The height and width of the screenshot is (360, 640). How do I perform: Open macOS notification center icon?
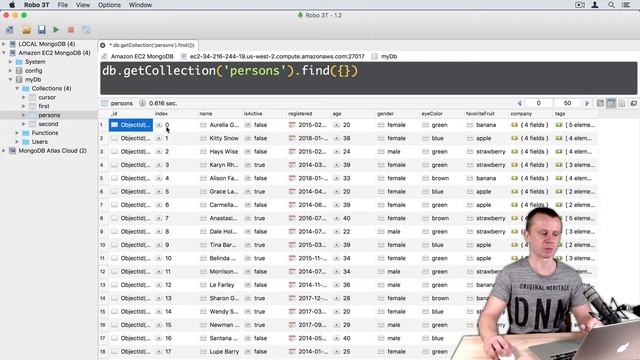[626, 5]
